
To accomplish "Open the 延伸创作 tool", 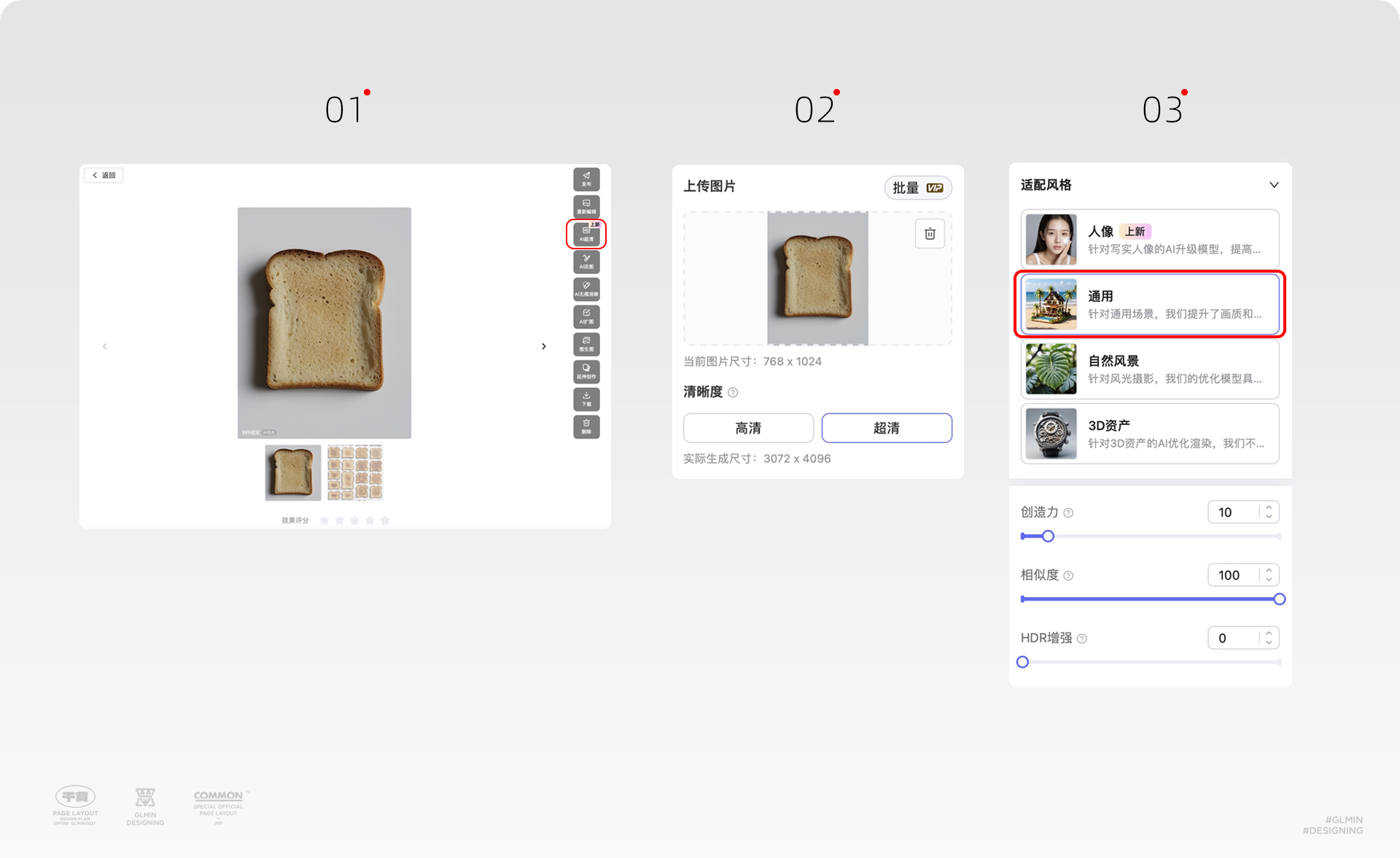I will 586,372.
